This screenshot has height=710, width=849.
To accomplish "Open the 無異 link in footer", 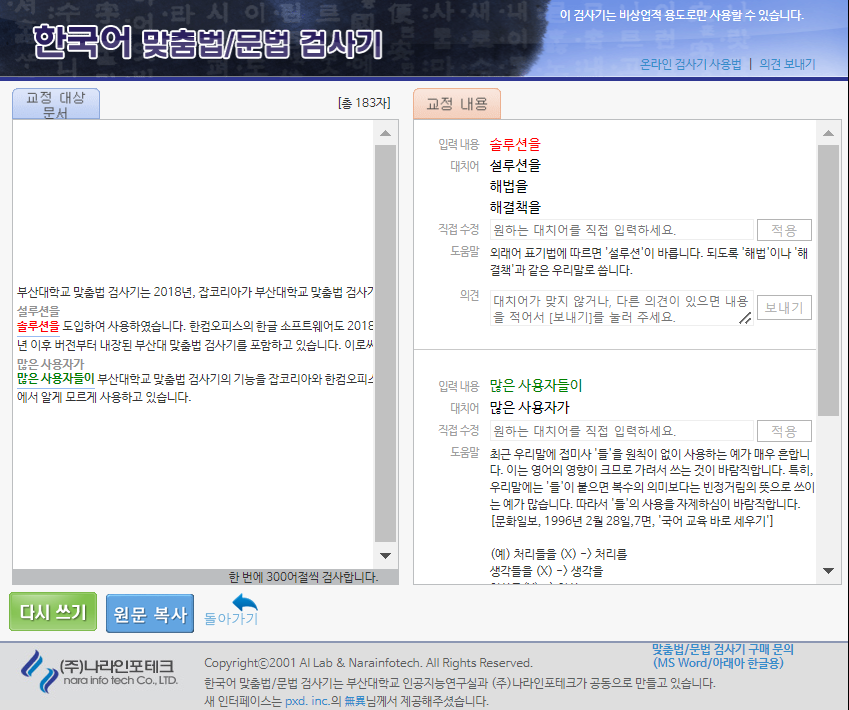I will click(x=355, y=701).
